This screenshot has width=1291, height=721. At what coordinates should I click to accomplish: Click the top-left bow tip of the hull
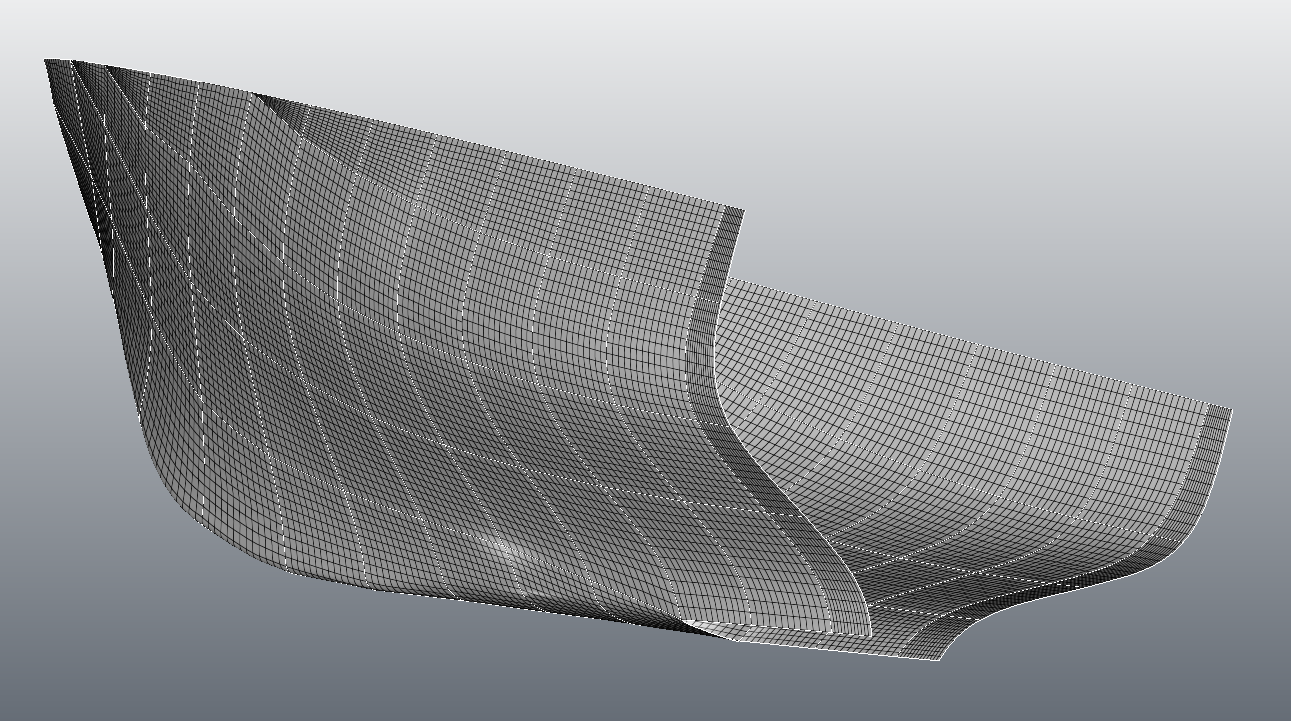point(48,63)
